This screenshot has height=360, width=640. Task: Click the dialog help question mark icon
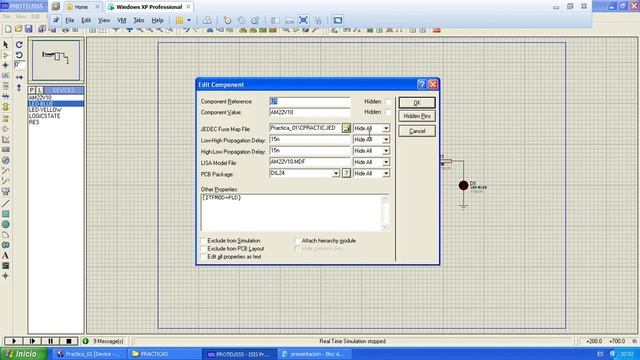coord(422,84)
